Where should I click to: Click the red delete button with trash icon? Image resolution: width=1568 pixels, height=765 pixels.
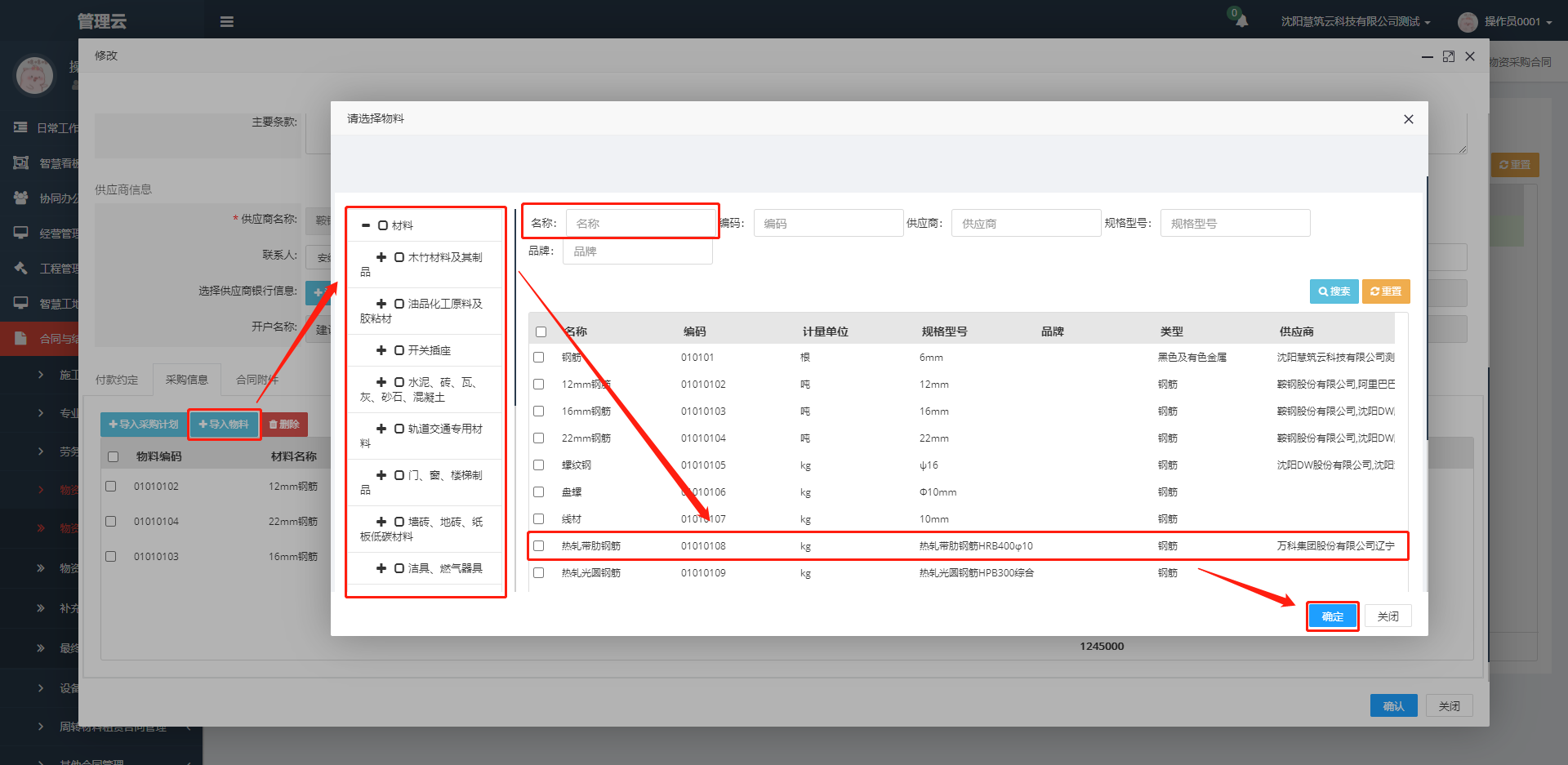coord(284,425)
